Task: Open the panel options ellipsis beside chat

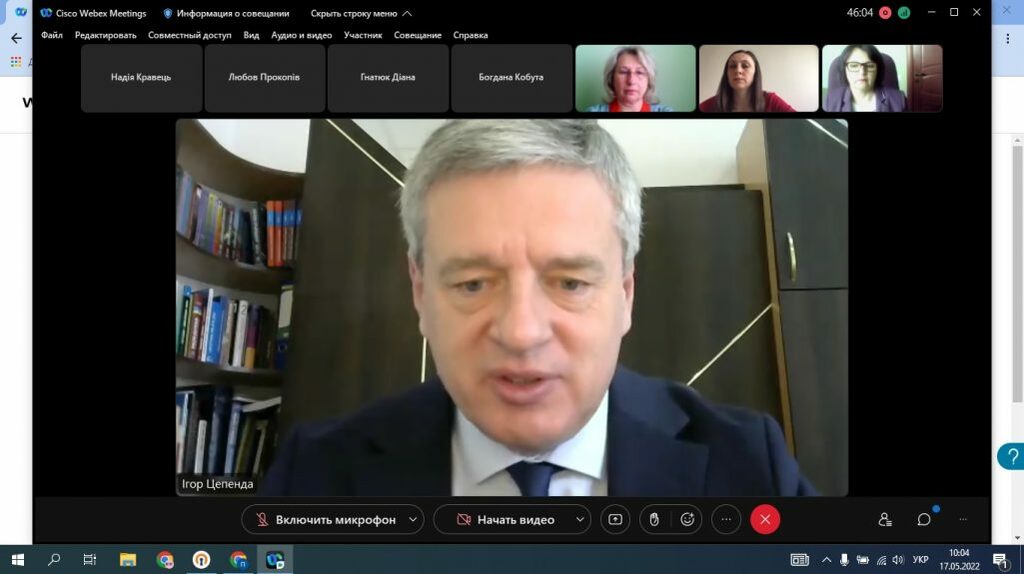Action: pos(963,519)
